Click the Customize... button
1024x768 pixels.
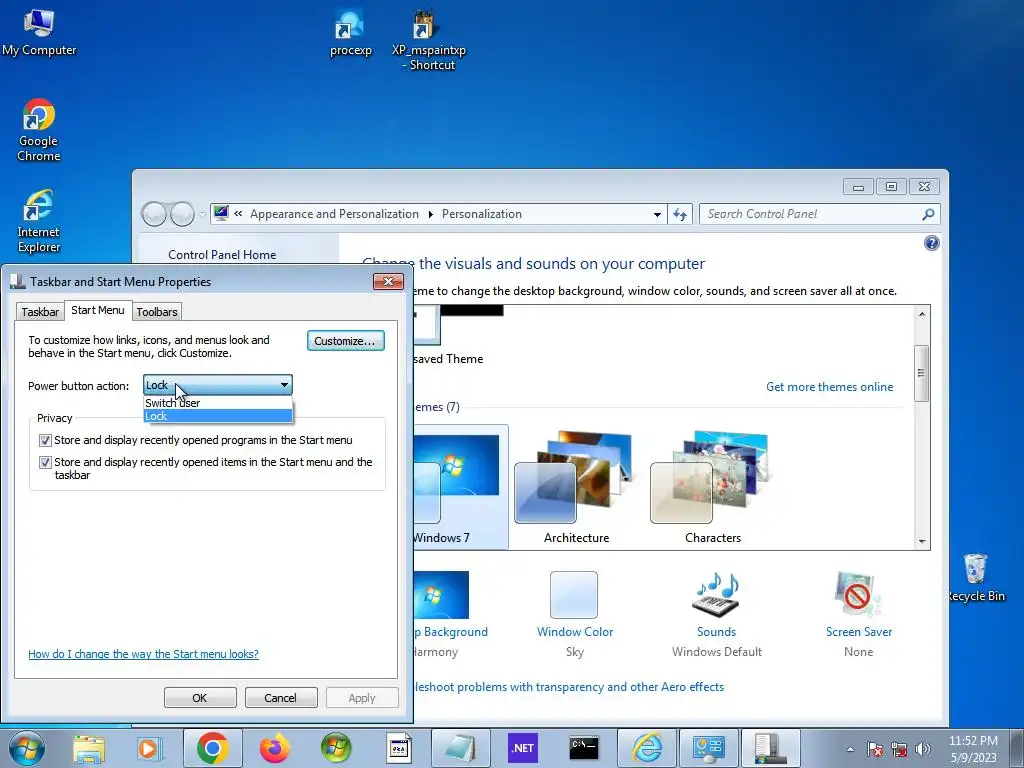pyautogui.click(x=345, y=341)
